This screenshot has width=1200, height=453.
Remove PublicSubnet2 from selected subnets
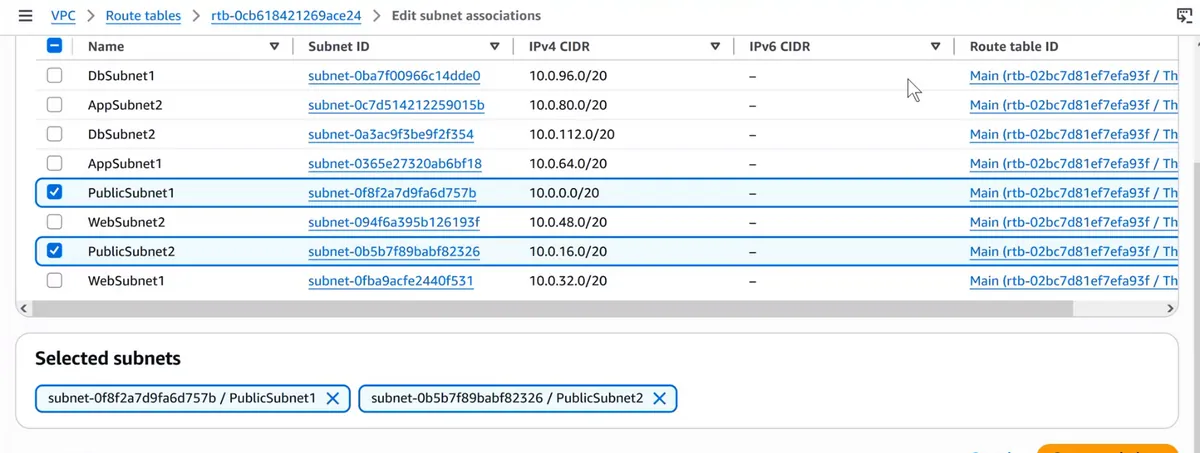[x=659, y=398]
